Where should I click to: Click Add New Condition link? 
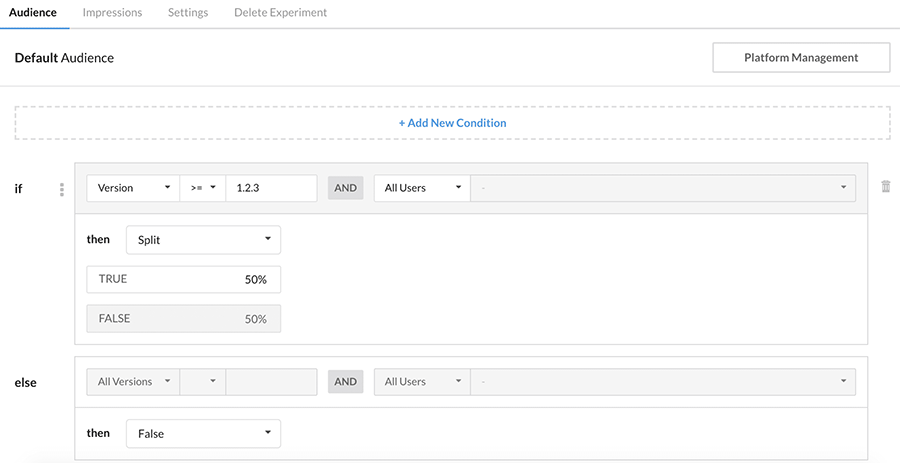coord(452,123)
